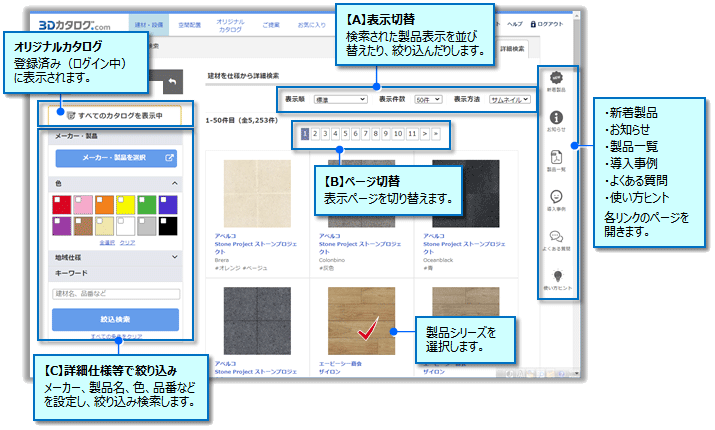Click the last page » button
This screenshot has width=715, height=430.
click(x=436, y=134)
